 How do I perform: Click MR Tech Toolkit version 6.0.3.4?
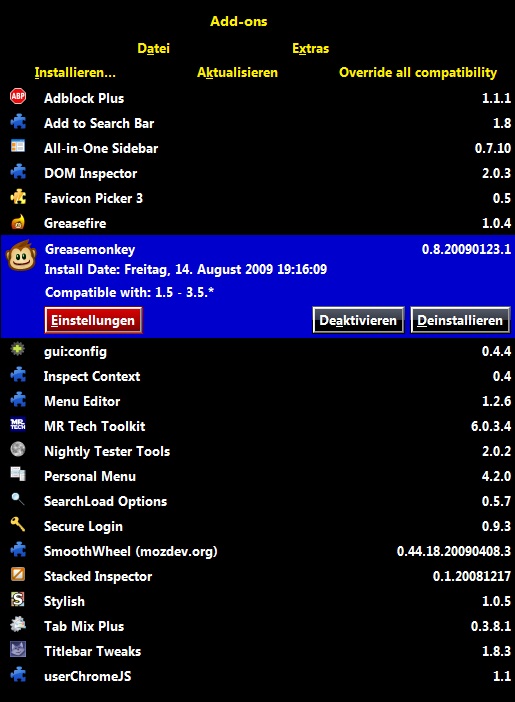[491, 427]
